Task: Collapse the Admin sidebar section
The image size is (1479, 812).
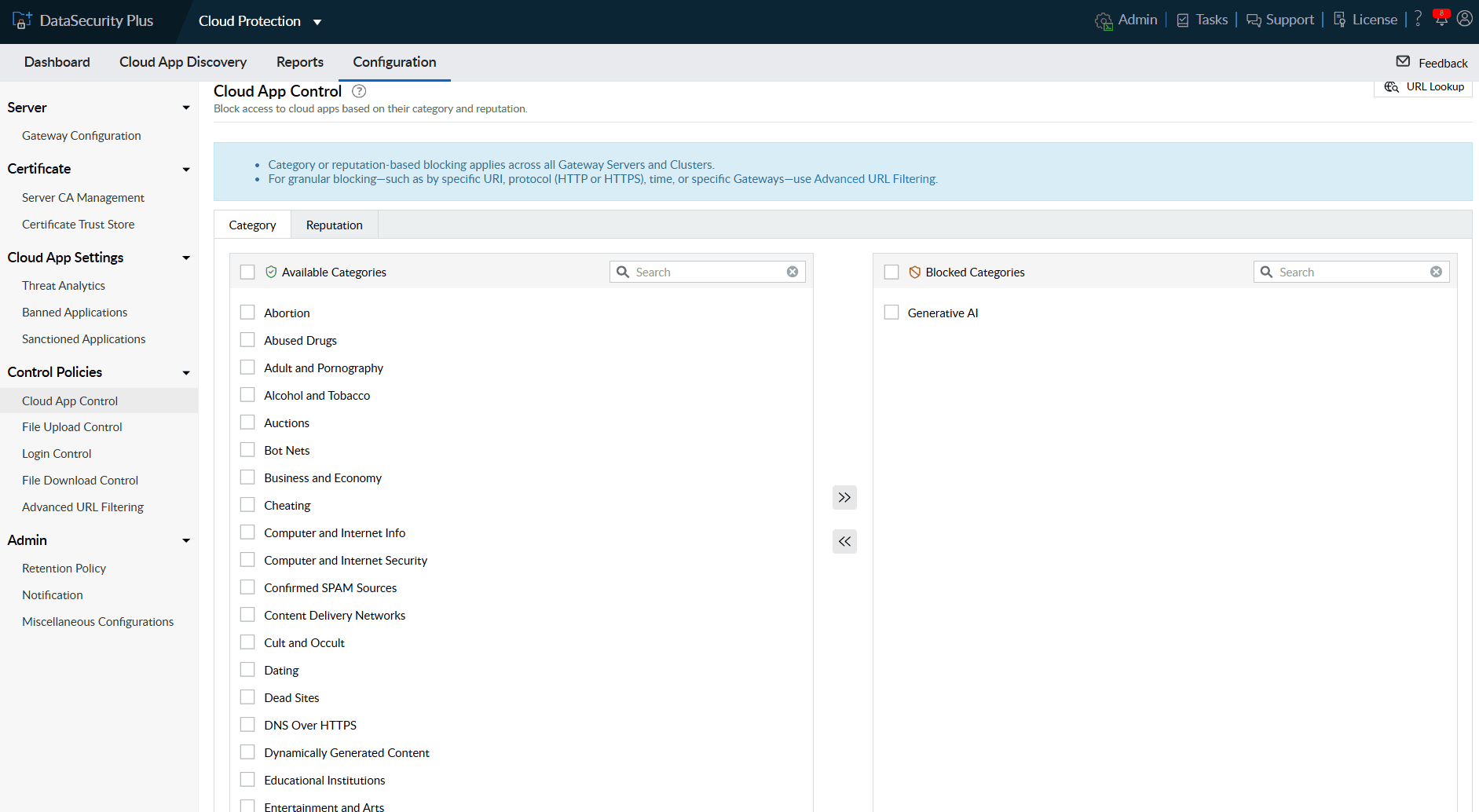Action: click(x=186, y=540)
